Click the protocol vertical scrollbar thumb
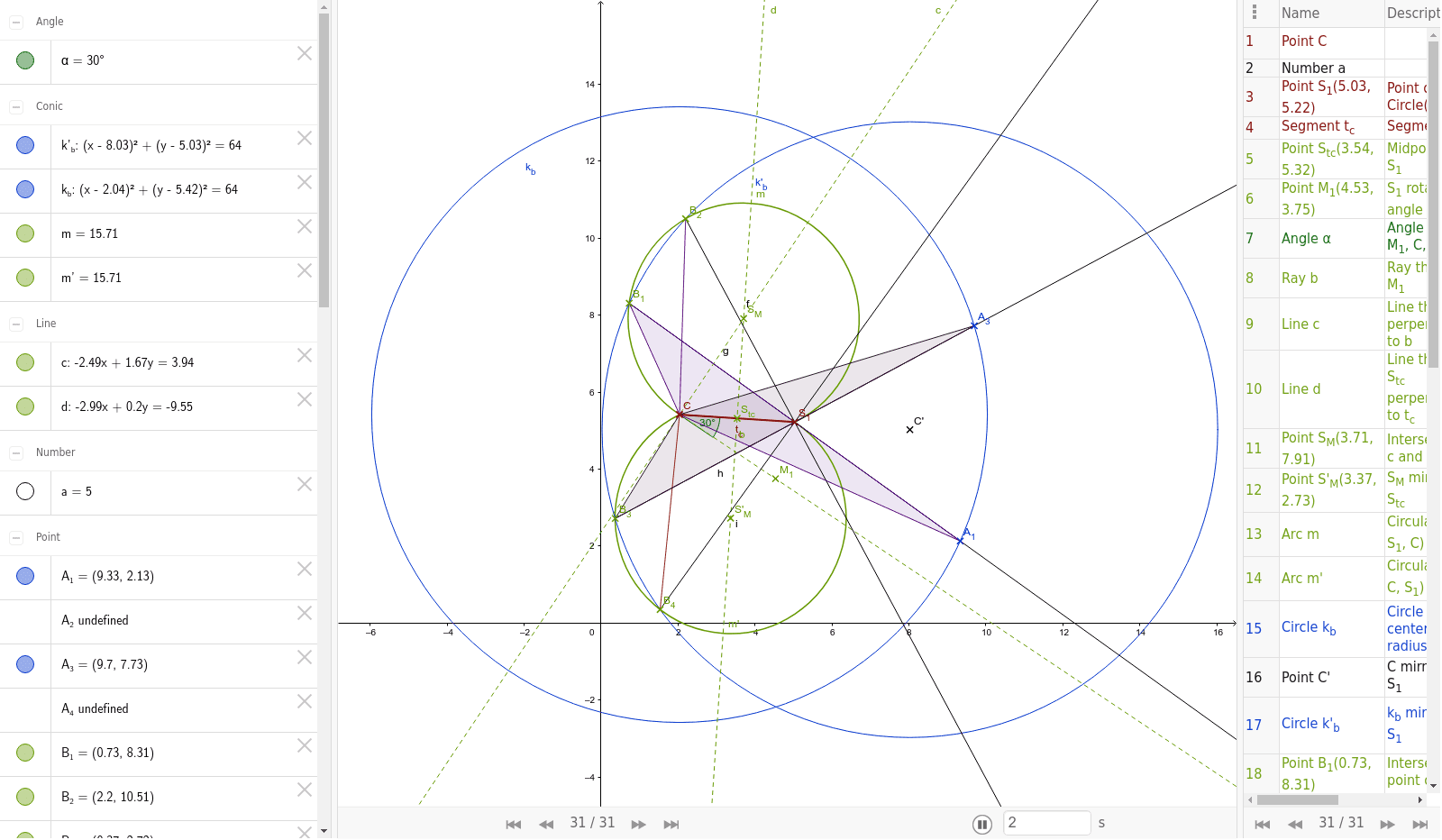 tap(1434, 204)
